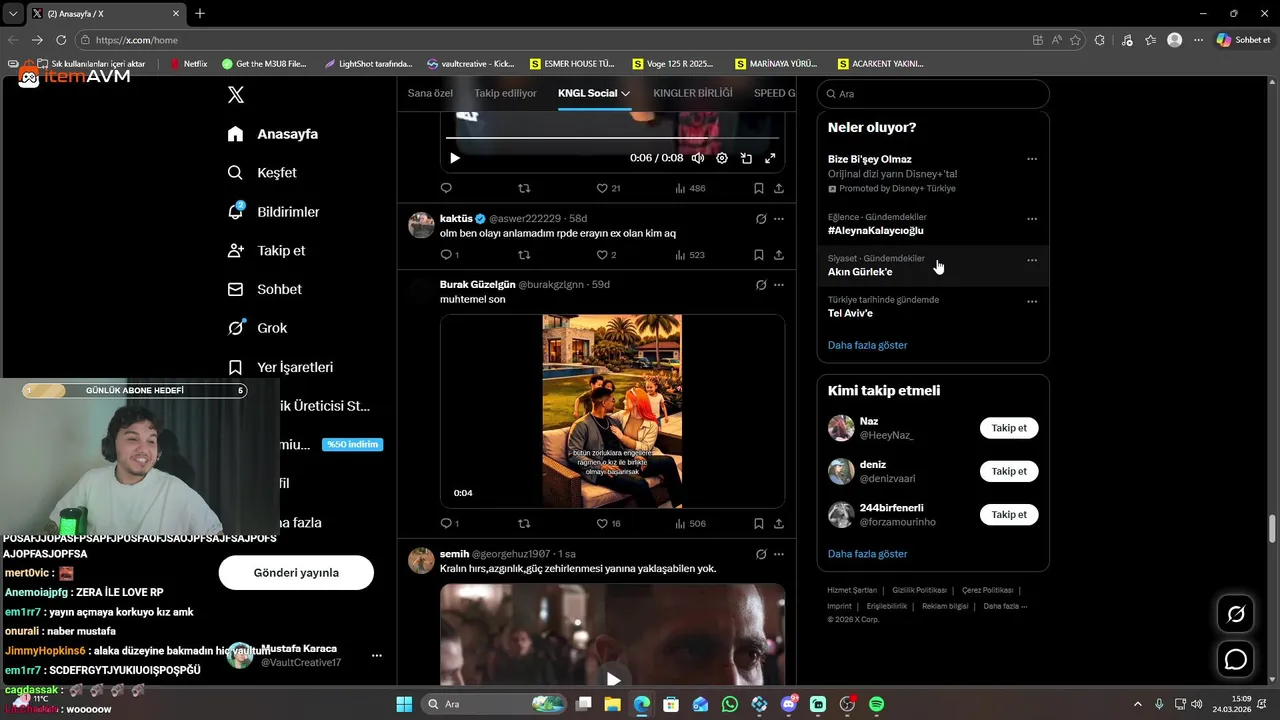1280x720 pixels.
Task: Play the top video
Action: [455, 158]
